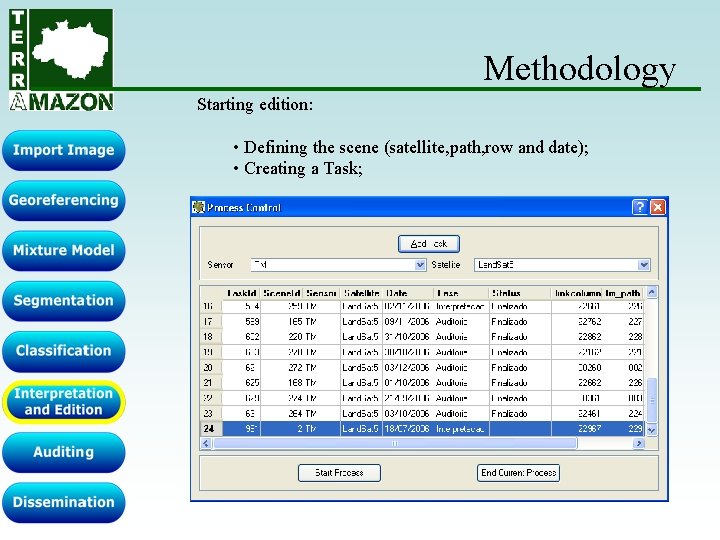The width and height of the screenshot is (720, 540).
Task: Click the lm_path column header
Action: 623,293
